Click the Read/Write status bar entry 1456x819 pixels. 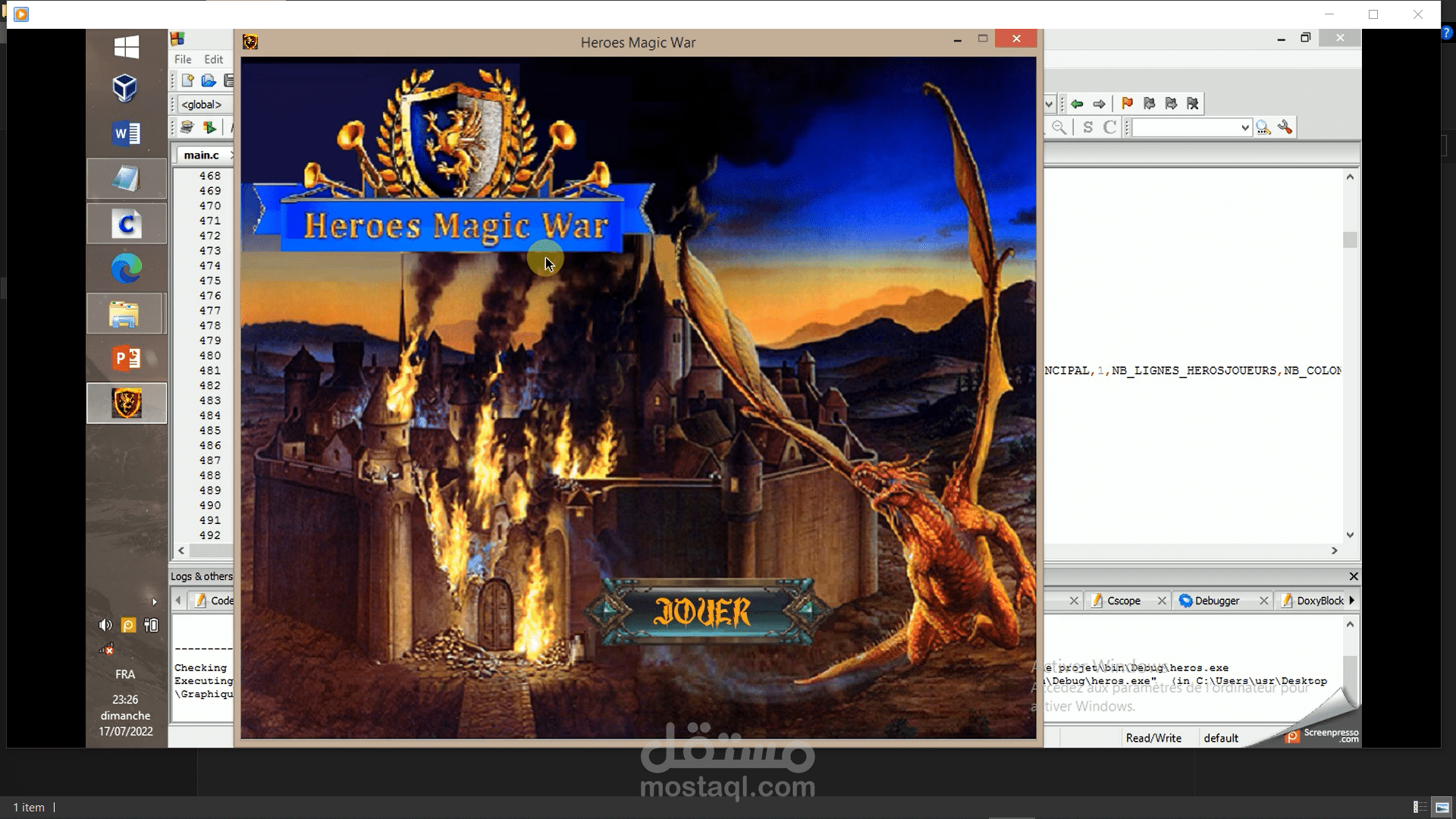[x=1153, y=738]
